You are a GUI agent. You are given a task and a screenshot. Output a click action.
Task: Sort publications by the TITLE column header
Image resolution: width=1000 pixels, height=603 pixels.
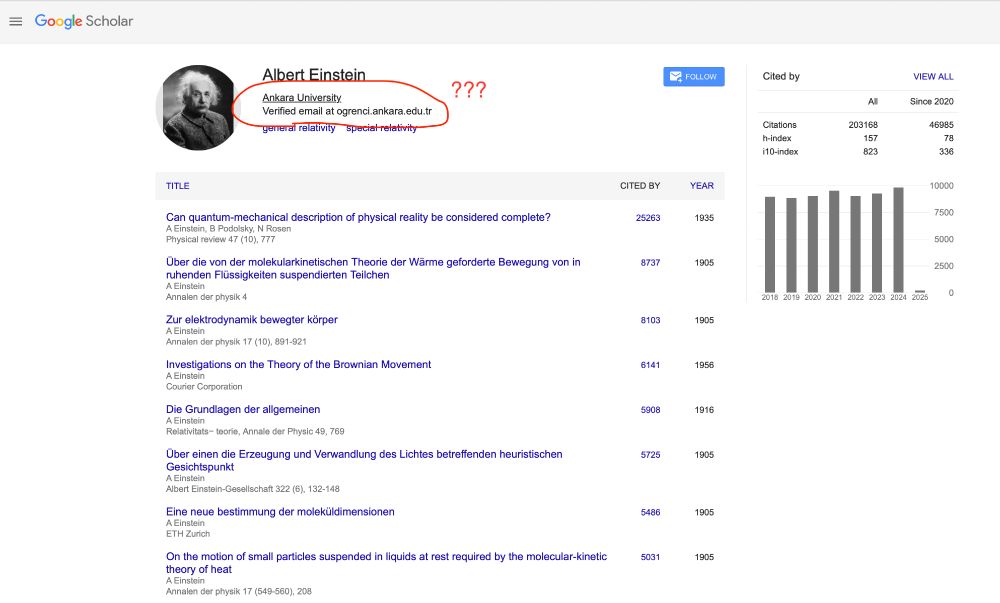pyautogui.click(x=177, y=186)
